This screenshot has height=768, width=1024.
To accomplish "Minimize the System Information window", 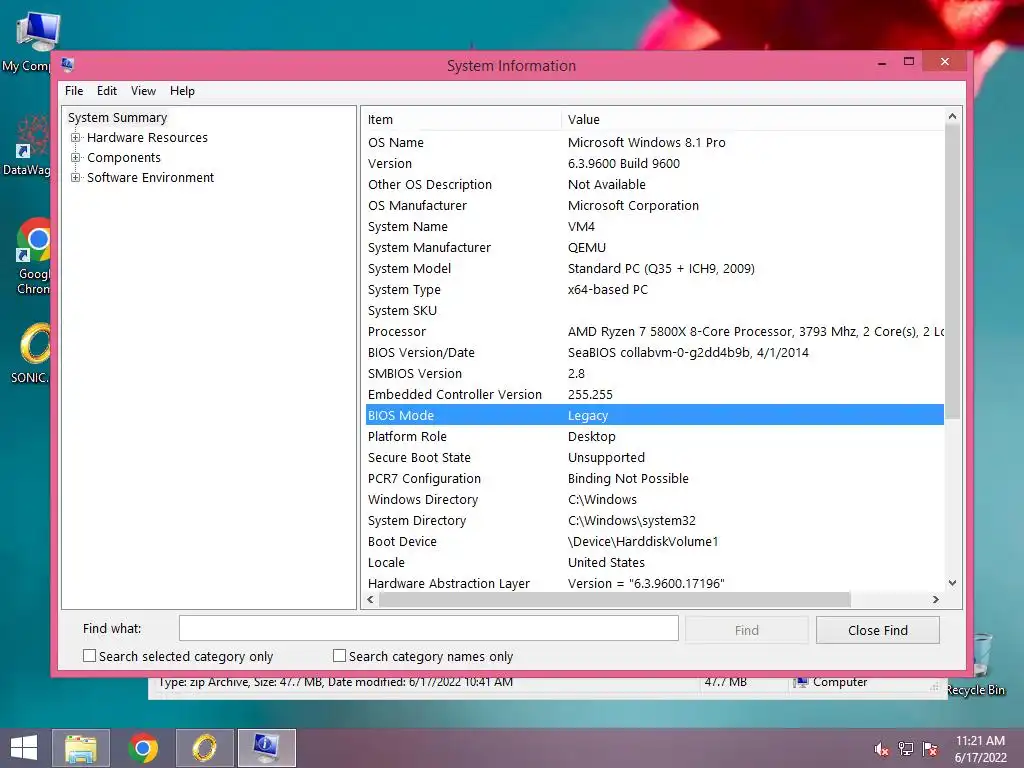I will tap(882, 63).
